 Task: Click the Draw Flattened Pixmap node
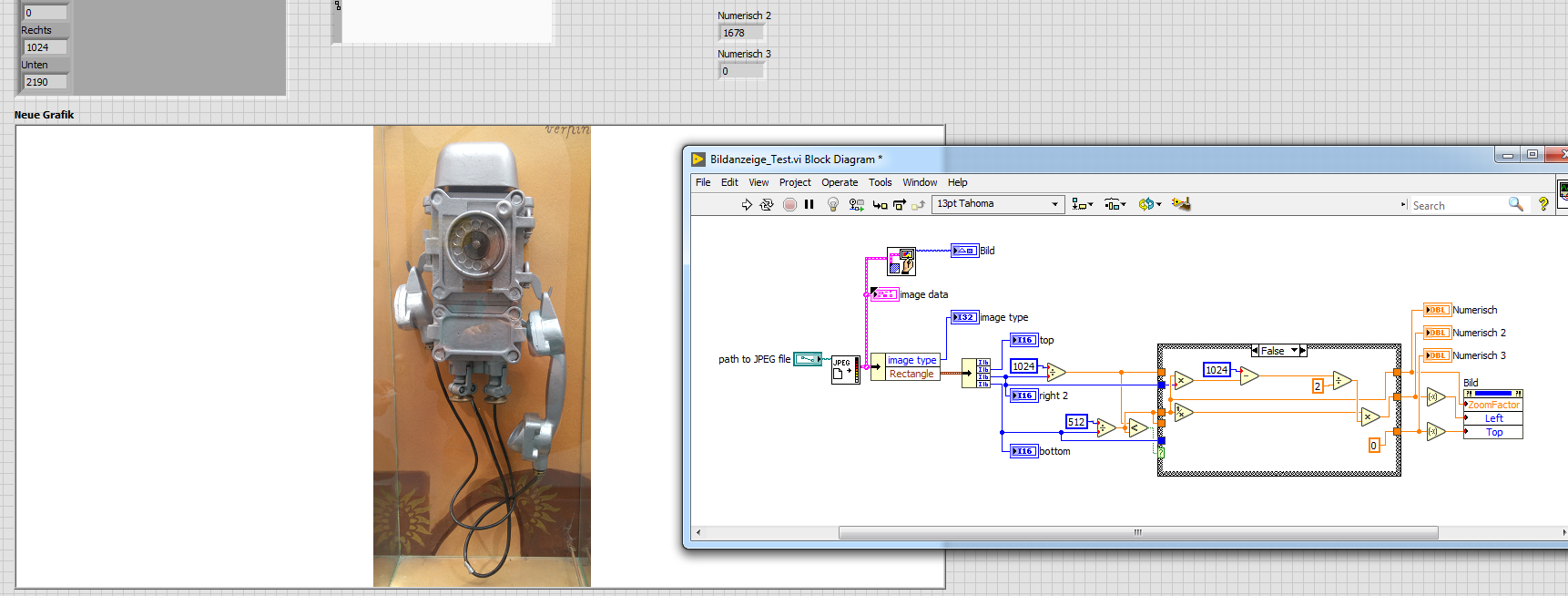tap(901, 262)
